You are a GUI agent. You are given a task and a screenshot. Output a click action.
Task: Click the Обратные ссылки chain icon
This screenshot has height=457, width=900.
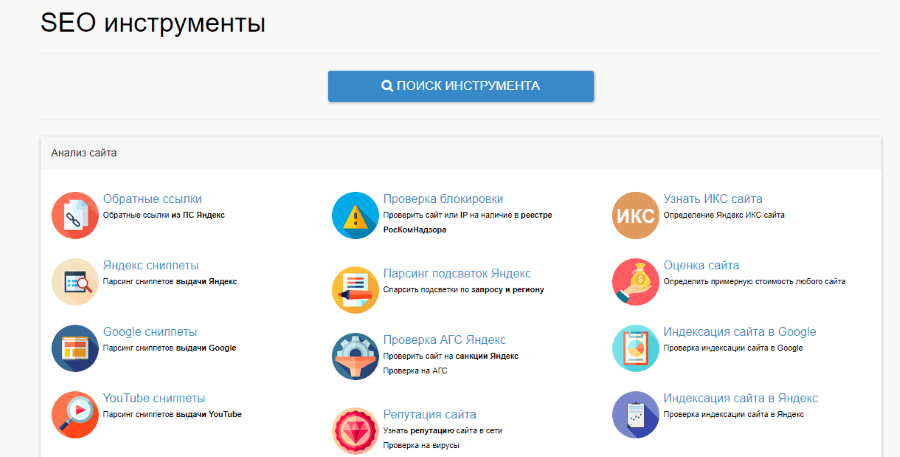[75, 215]
